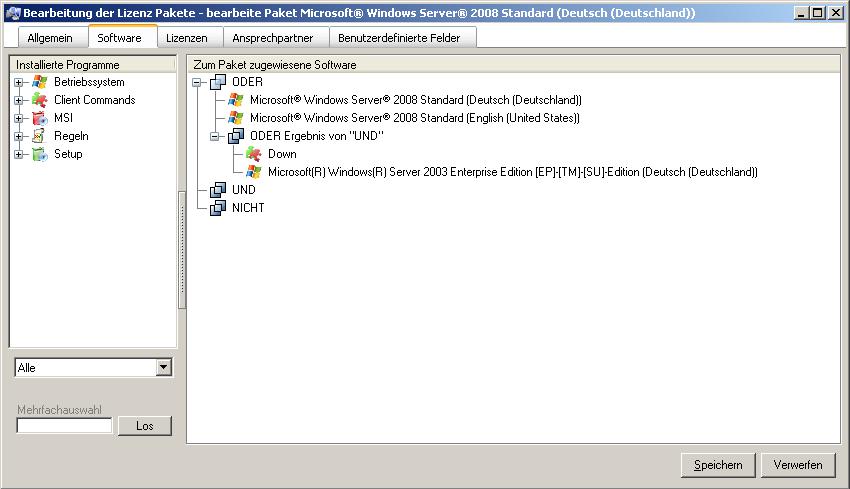850x489 pixels.
Task: Maximize the license package window
Action: point(817,12)
